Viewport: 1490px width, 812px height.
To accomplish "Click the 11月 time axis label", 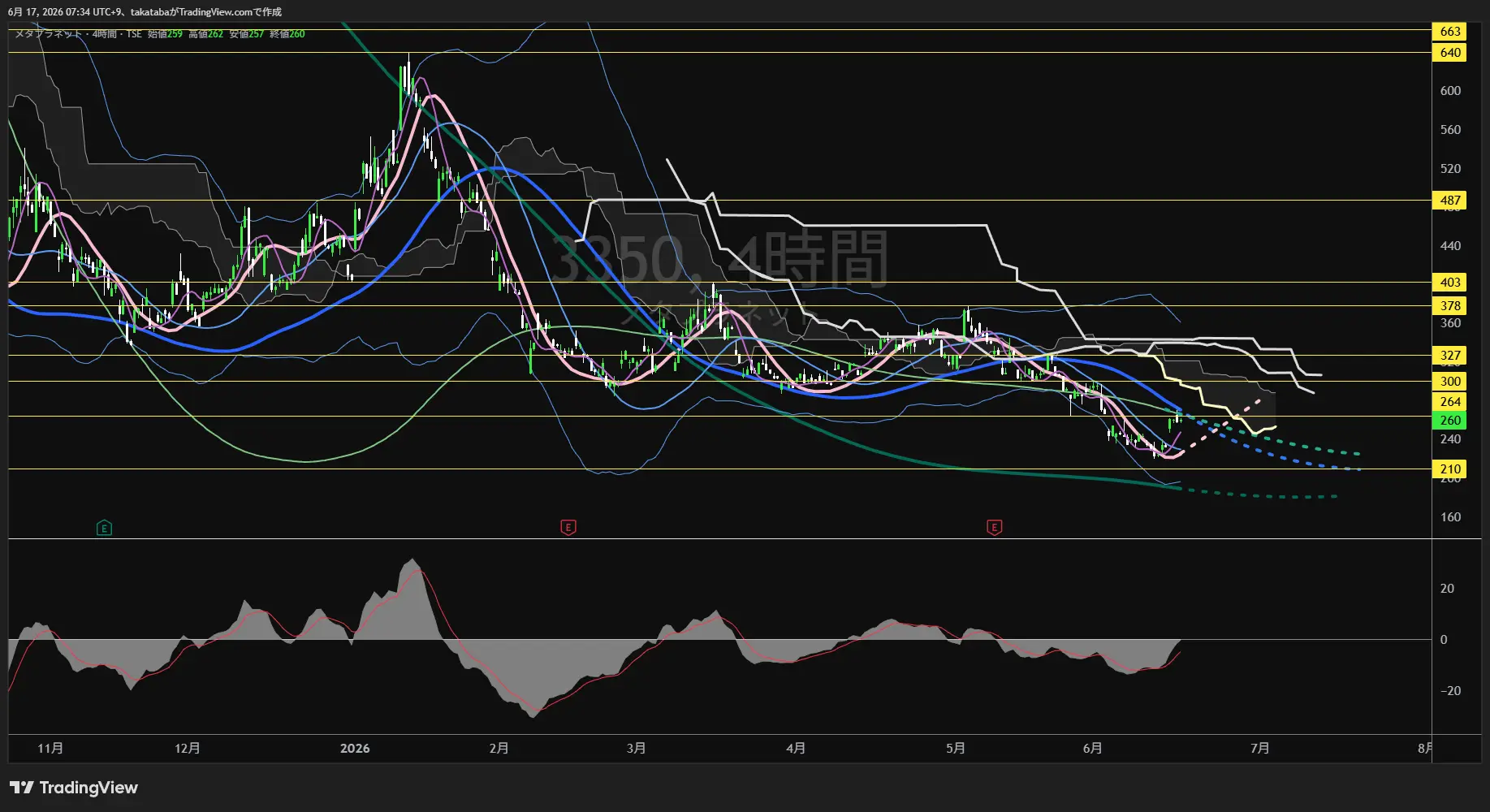I will (50, 748).
